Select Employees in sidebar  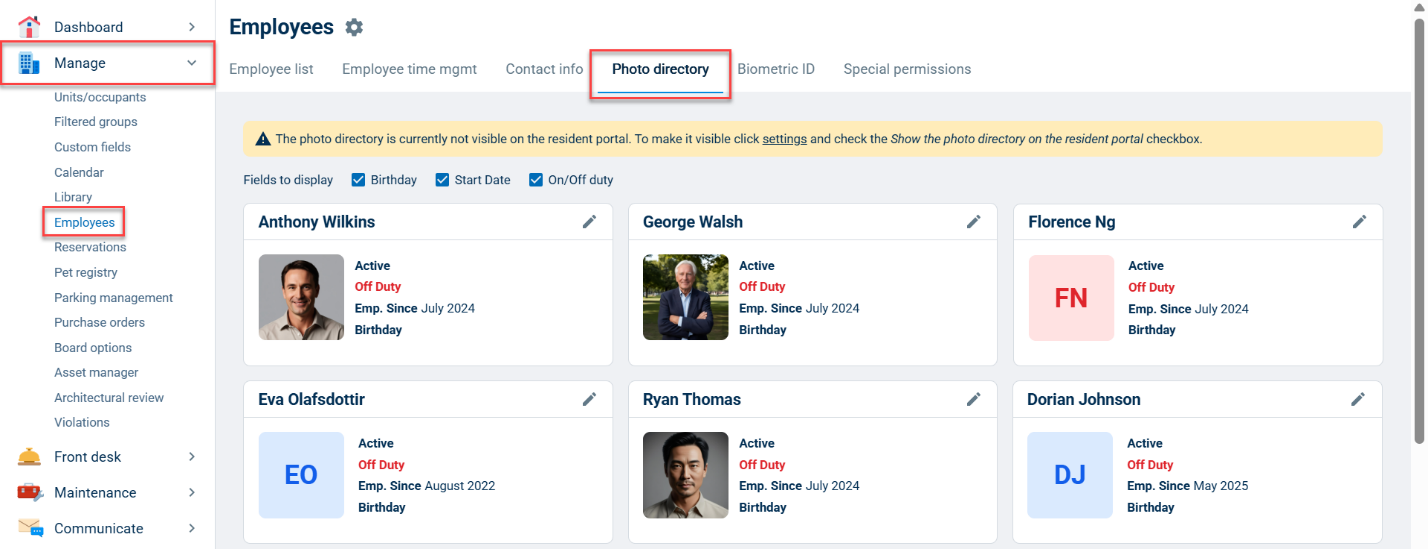click(84, 222)
